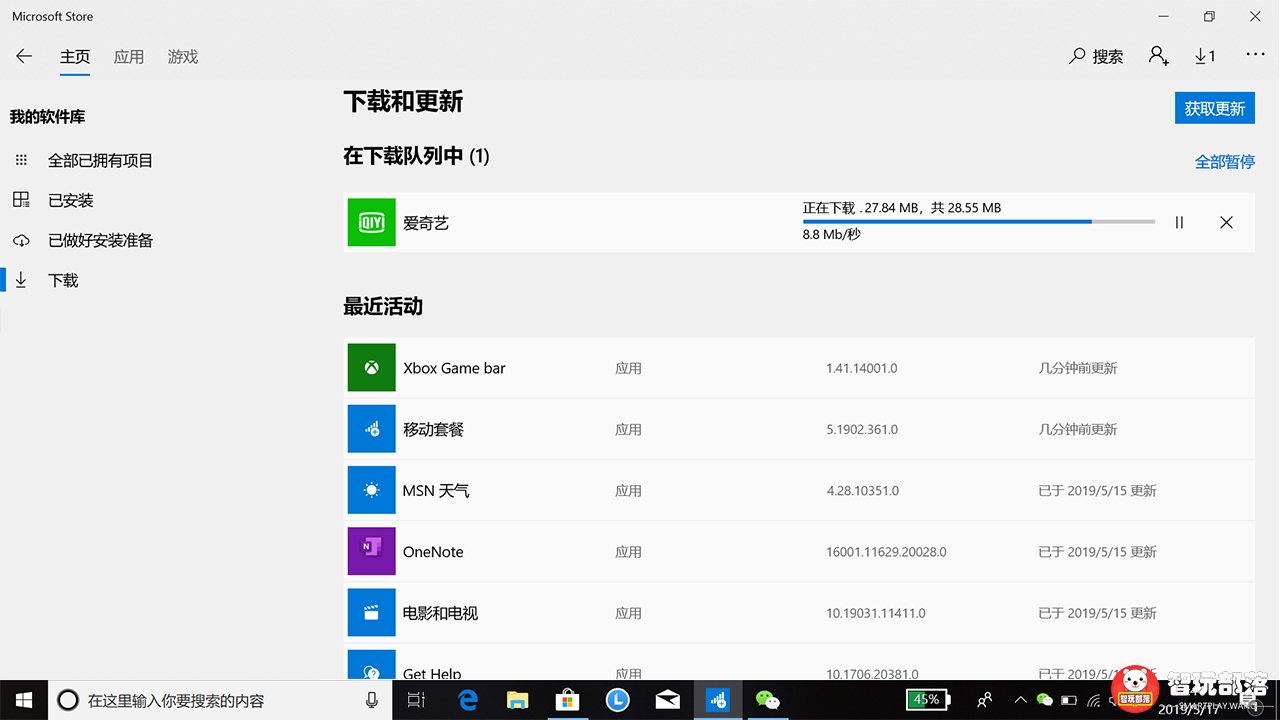The width and height of the screenshot is (1280, 720).
Task: Open the People icon on the taskbar
Action: coord(985,700)
